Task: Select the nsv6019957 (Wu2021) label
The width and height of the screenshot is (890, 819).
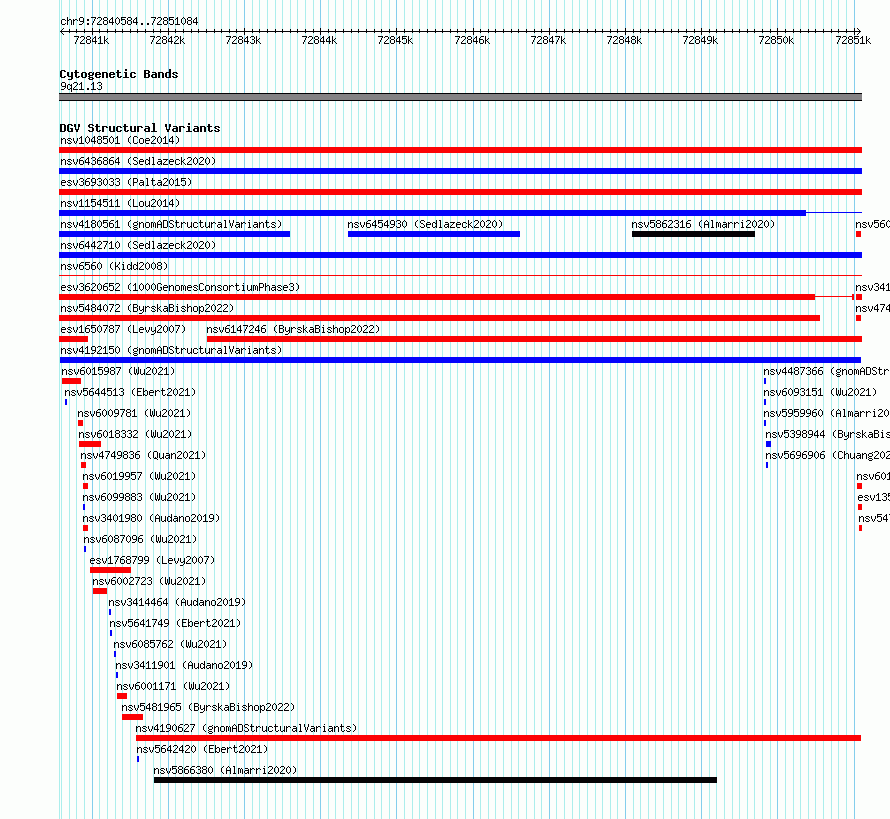Action: point(139,476)
